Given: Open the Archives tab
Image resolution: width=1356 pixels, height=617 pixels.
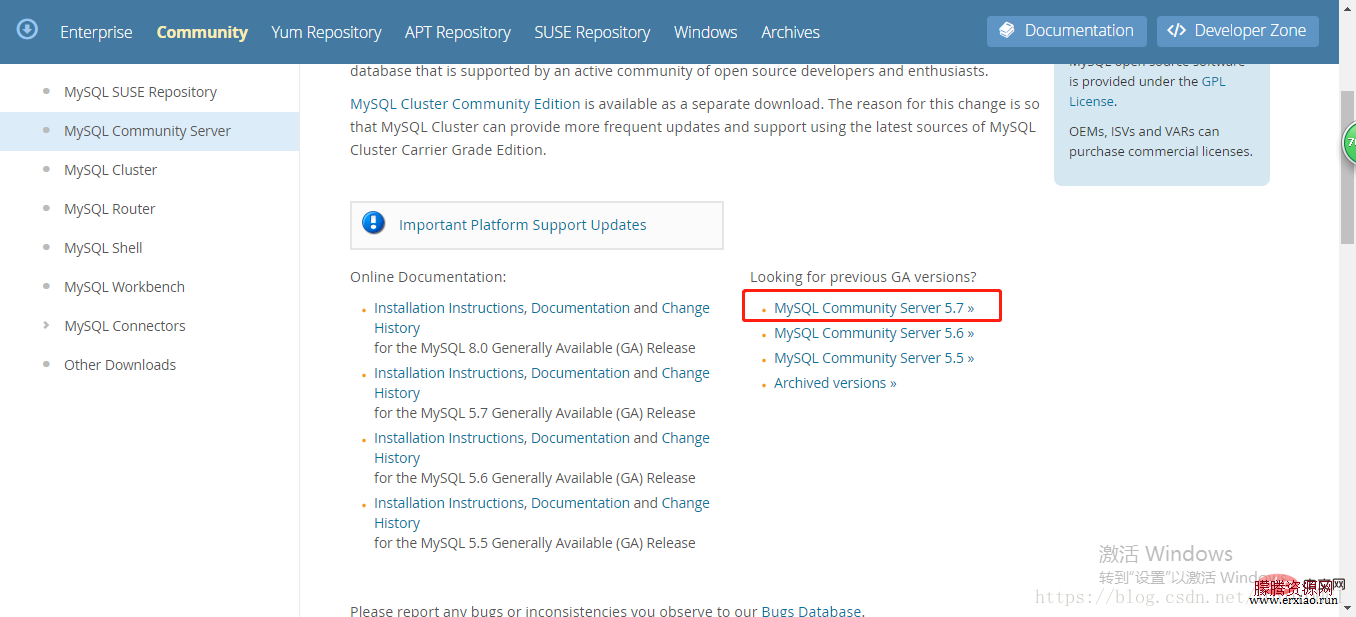Looking at the screenshot, I should pyautogui.click(x=790, y=32).
